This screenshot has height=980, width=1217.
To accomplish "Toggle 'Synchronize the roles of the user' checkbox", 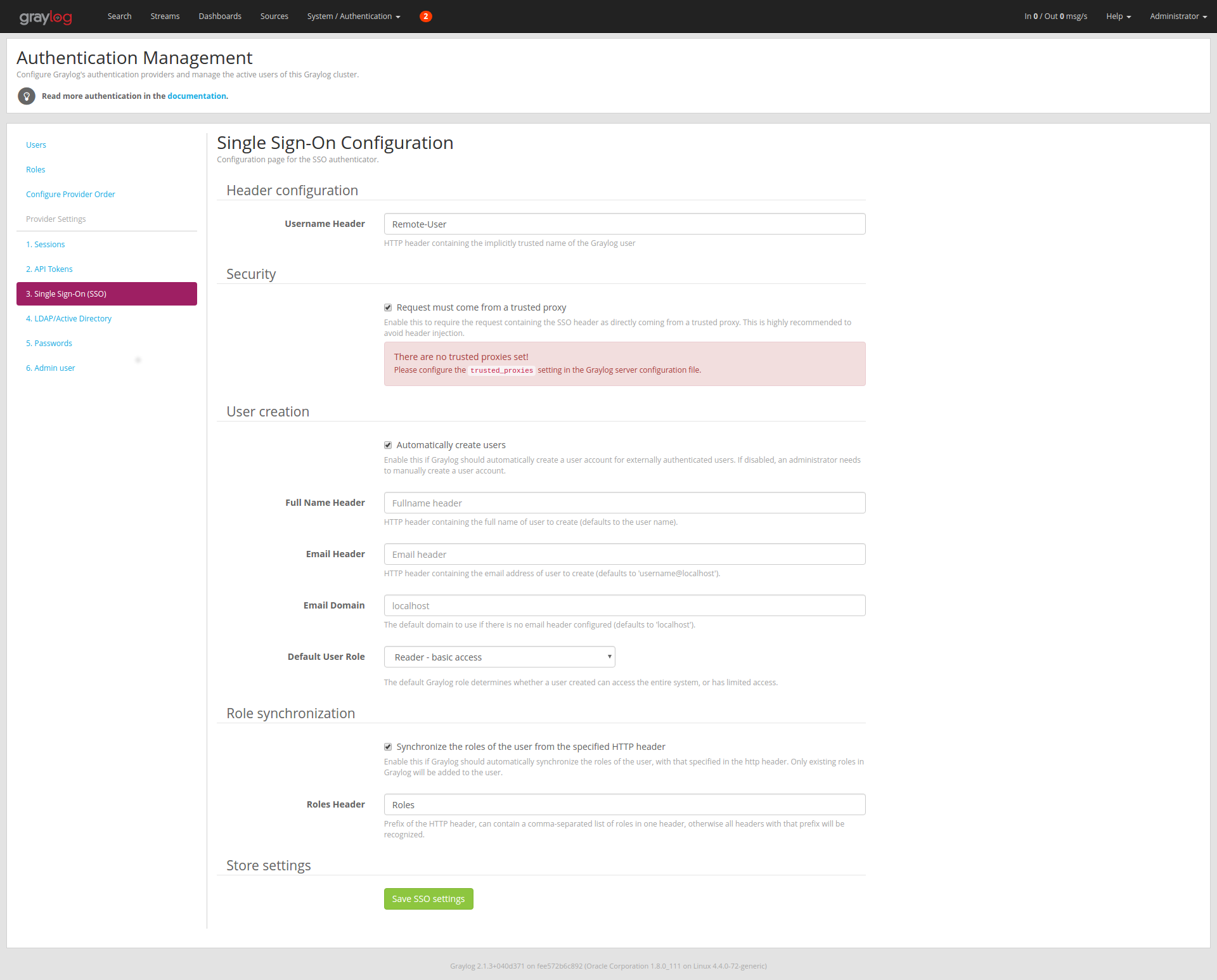I will pos(388,747).
